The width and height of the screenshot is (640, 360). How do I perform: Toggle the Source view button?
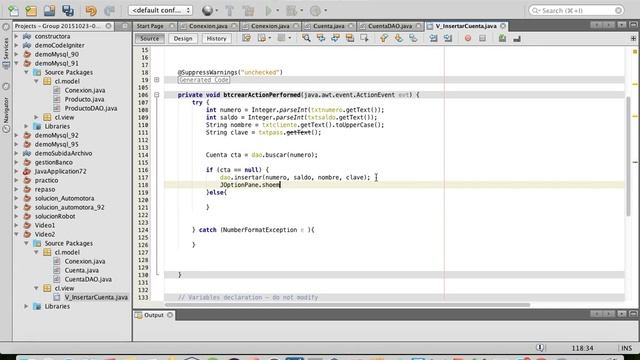click(149, 38)
